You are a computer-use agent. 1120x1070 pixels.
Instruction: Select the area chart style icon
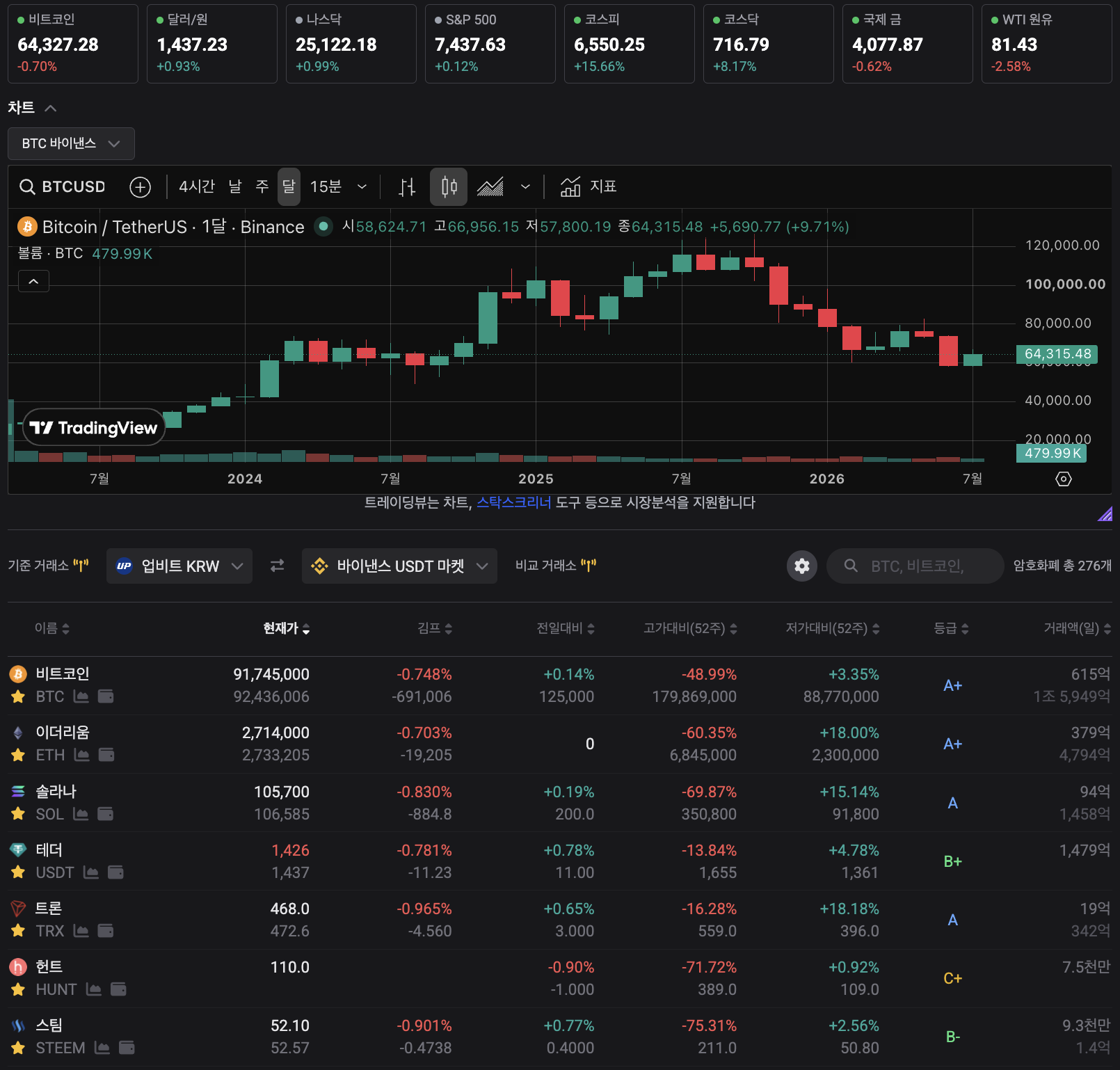click(490, 186)
